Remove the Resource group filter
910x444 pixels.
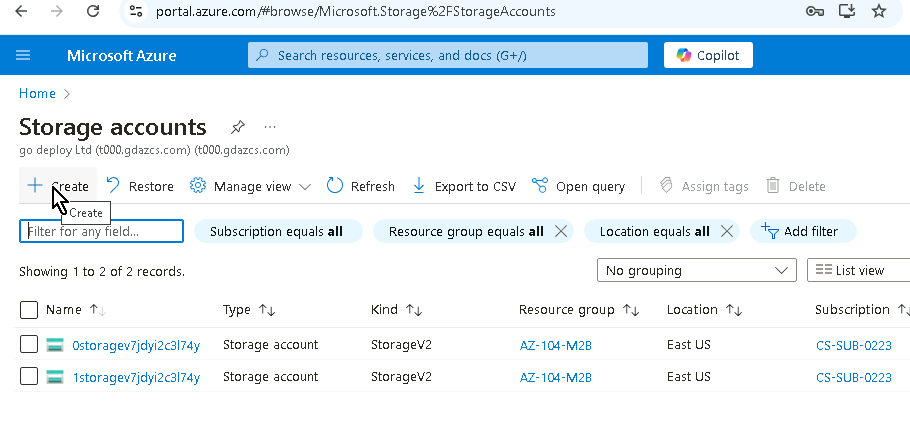(x=561, y=231)
